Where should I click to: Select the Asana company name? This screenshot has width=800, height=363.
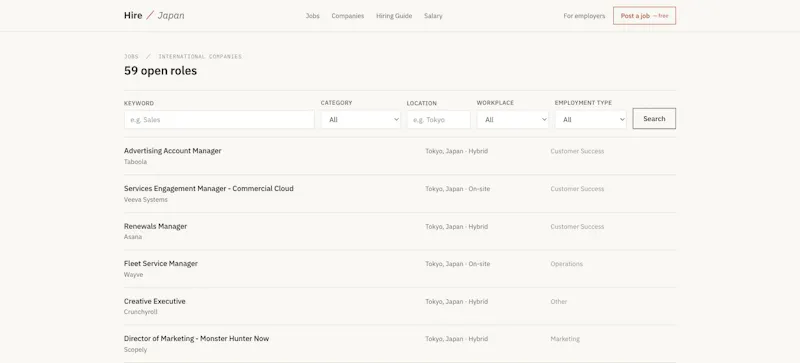point(133,237)
